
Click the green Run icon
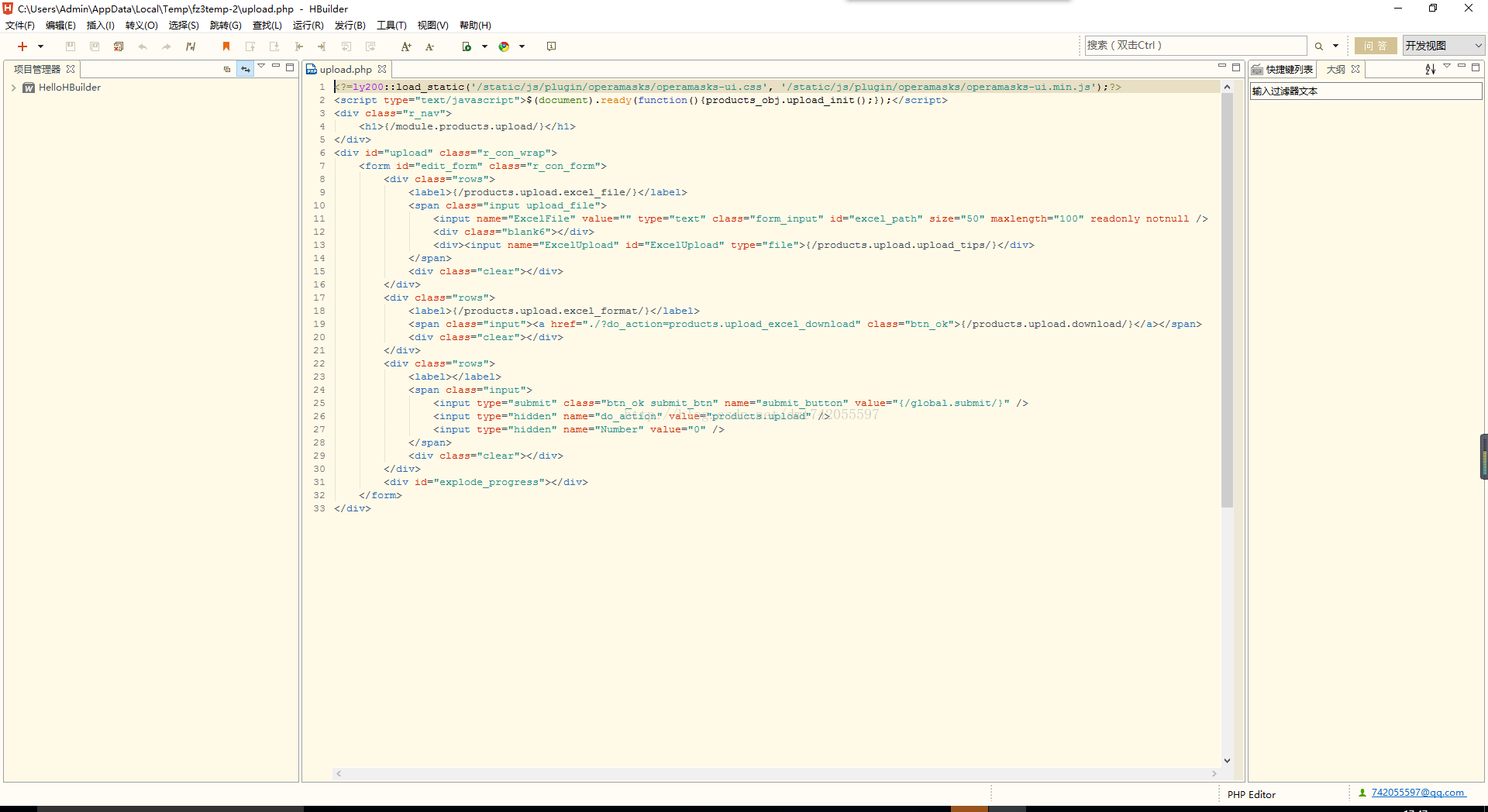467,46
